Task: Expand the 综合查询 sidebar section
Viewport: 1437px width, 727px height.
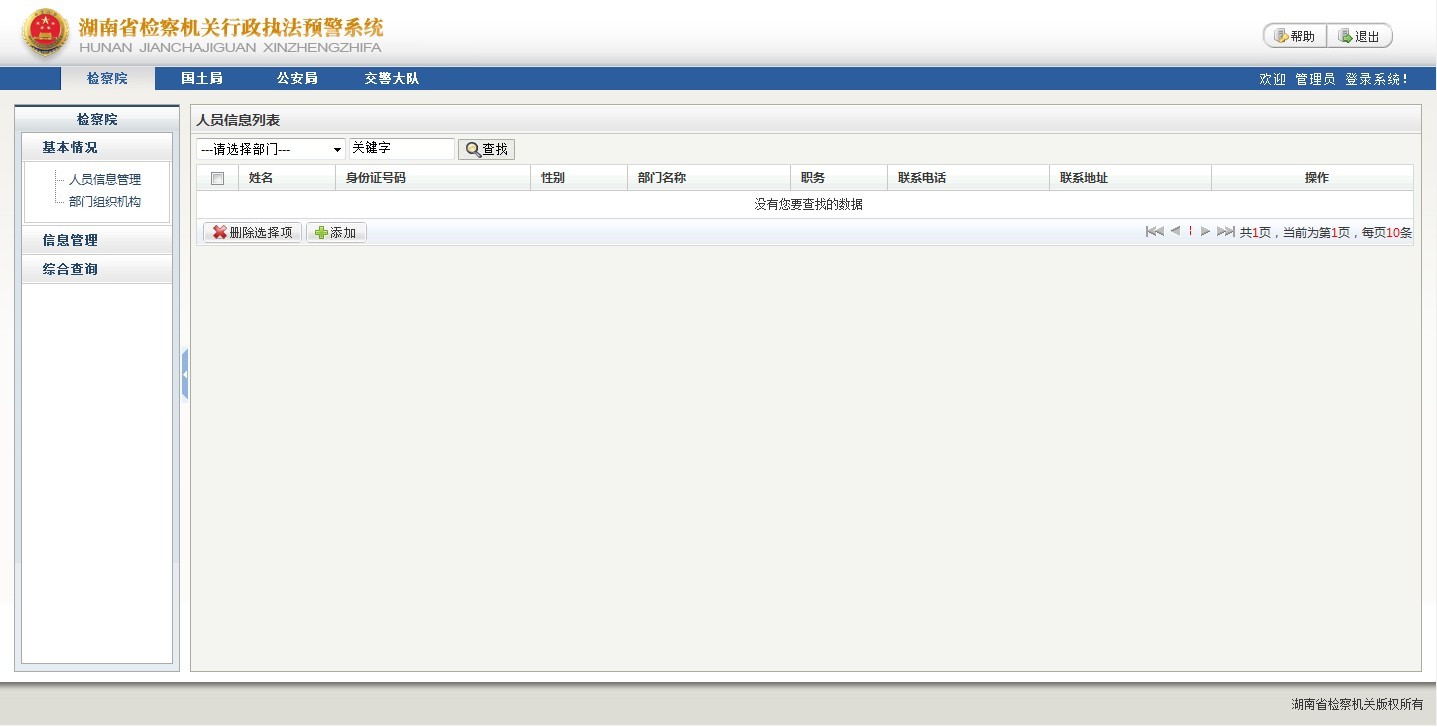Action: click(70, 269)
